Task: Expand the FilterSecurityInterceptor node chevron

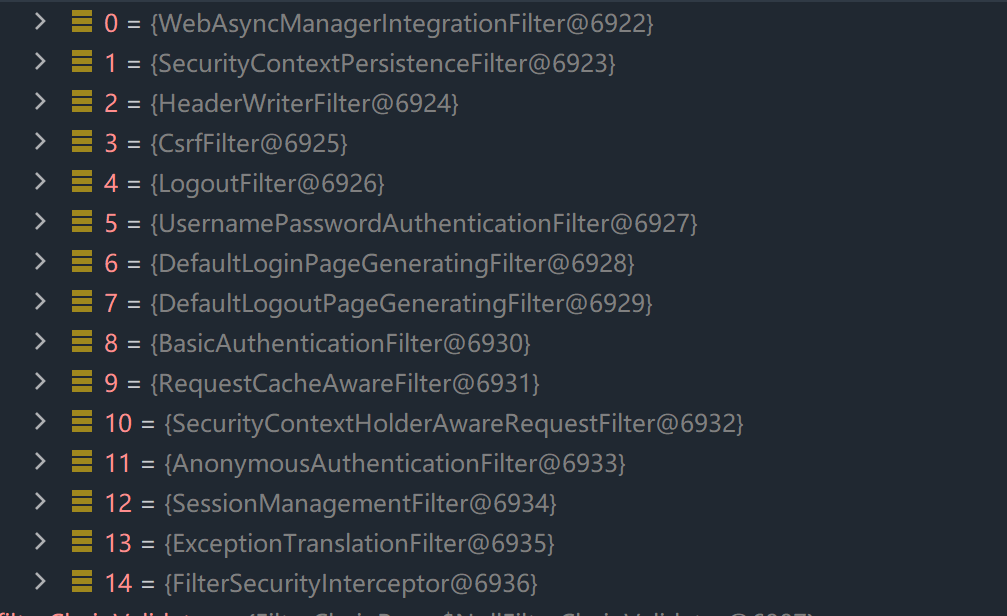Action: [x=40, y=581]
